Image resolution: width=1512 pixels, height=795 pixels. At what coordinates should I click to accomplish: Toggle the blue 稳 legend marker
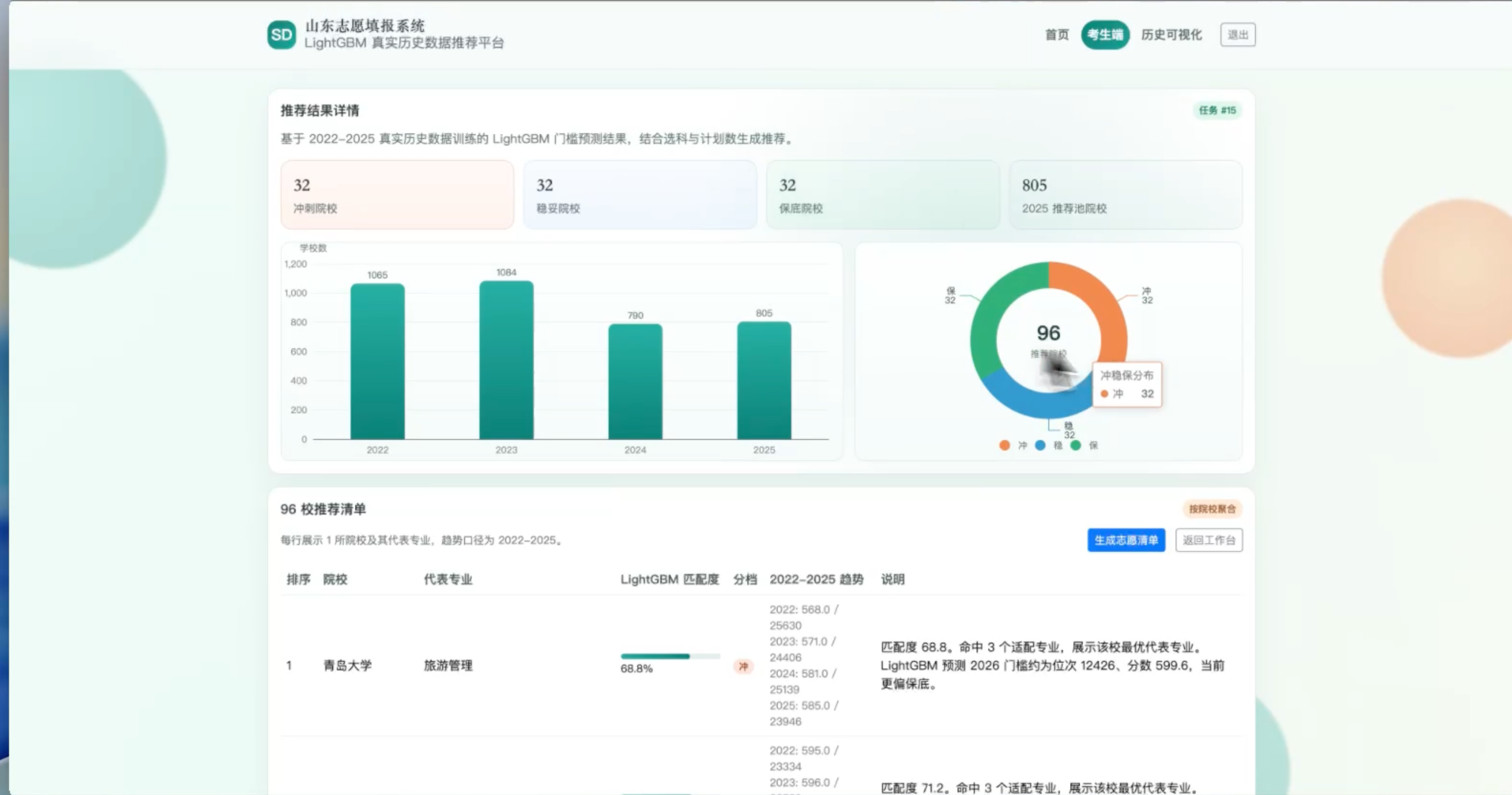point(1040,446)
